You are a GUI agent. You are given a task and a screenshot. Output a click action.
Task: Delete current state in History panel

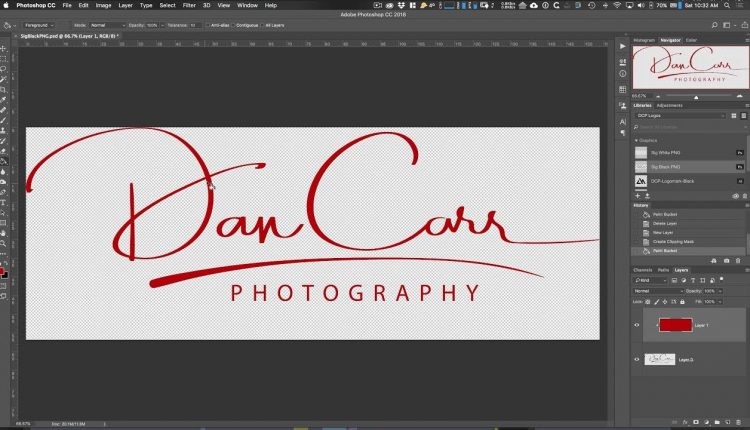(738, 261)
